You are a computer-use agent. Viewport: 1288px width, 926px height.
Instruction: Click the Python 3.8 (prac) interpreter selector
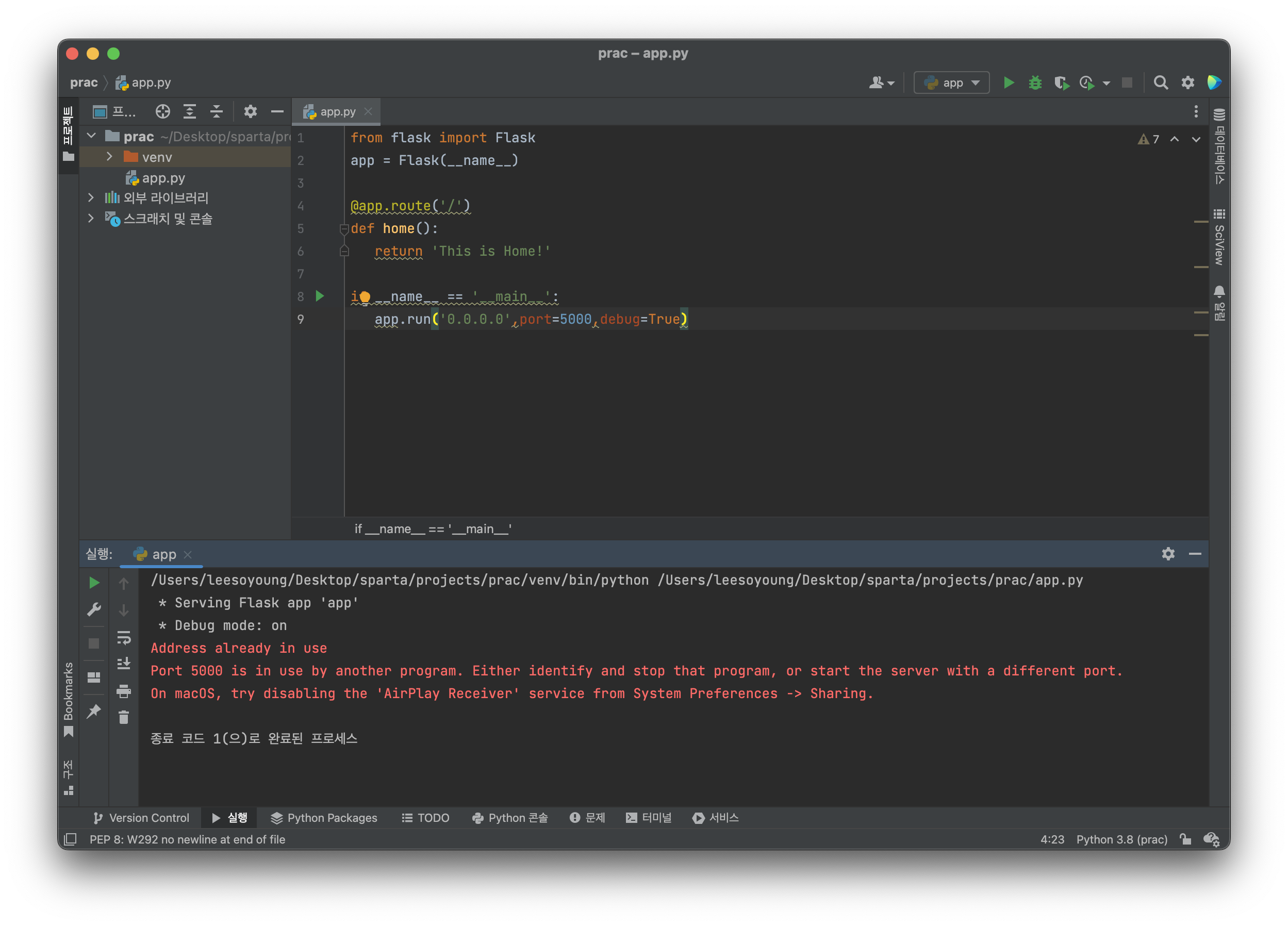point(1121,839)
